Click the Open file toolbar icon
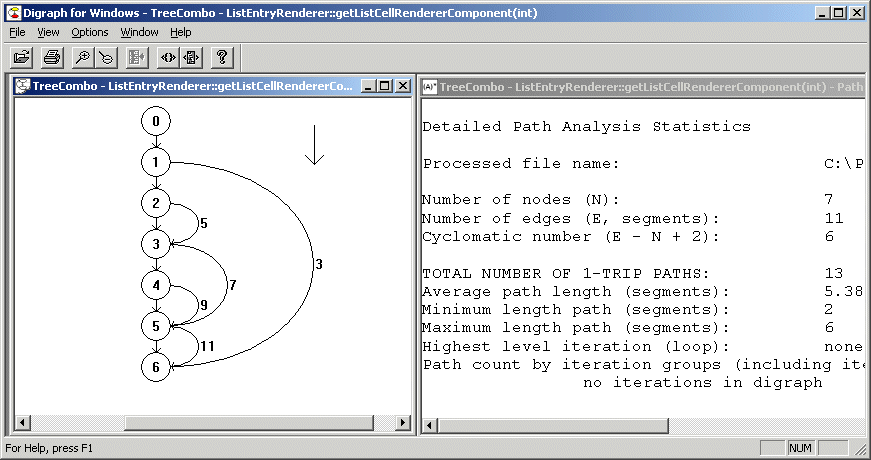Screen dimensions: 871x460 pos(21,57)
